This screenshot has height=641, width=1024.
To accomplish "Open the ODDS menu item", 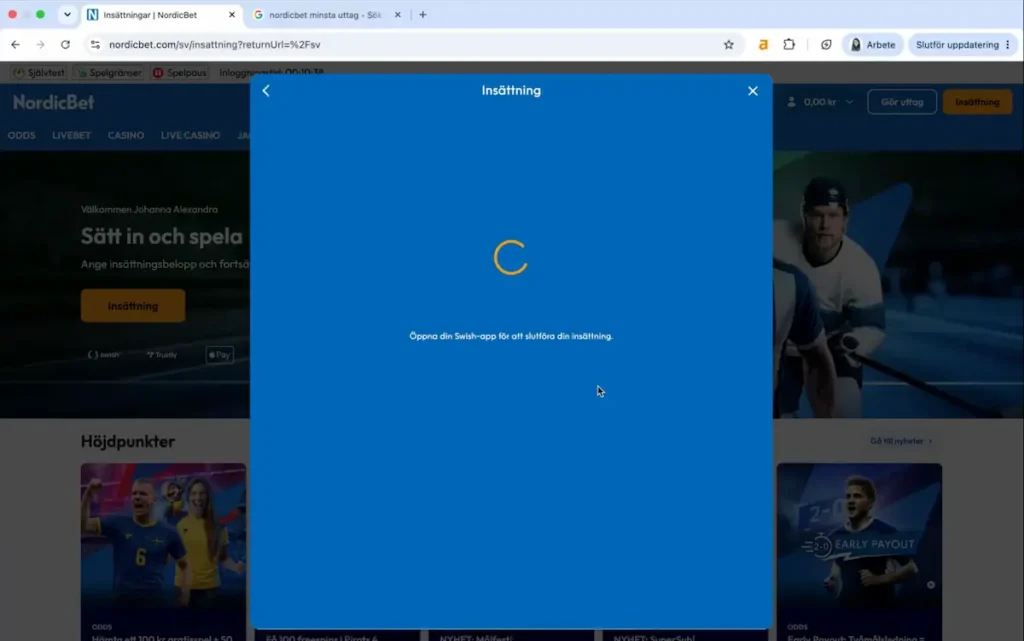I will 22,135.
